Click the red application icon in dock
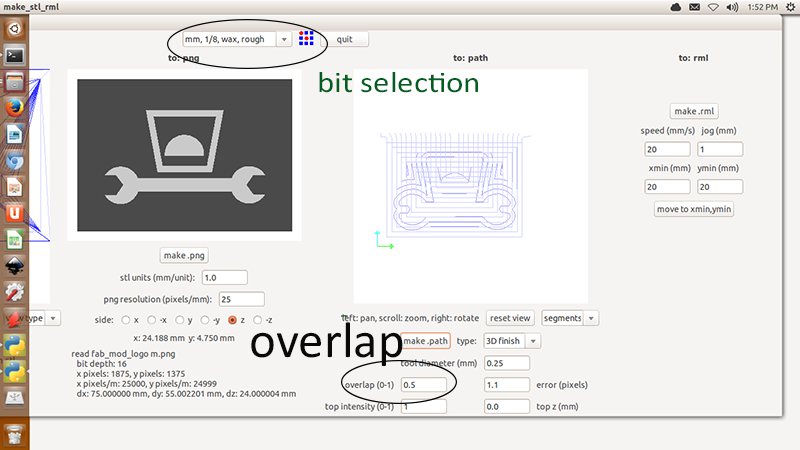Screen dimensions: 800x450 coord(14,319)
